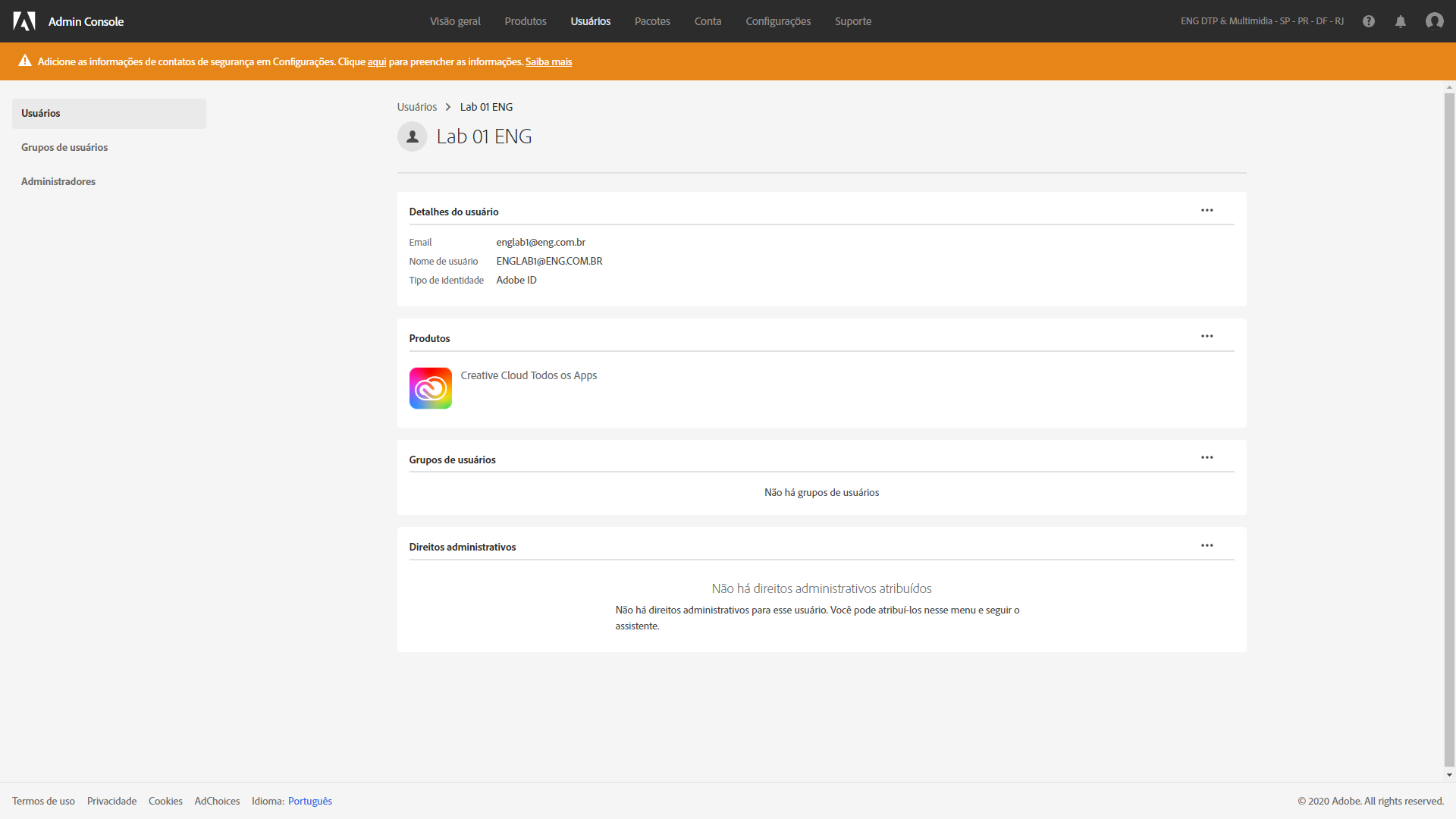Open the help question mark icon

pyautogui.click(x=1369, y=21)
